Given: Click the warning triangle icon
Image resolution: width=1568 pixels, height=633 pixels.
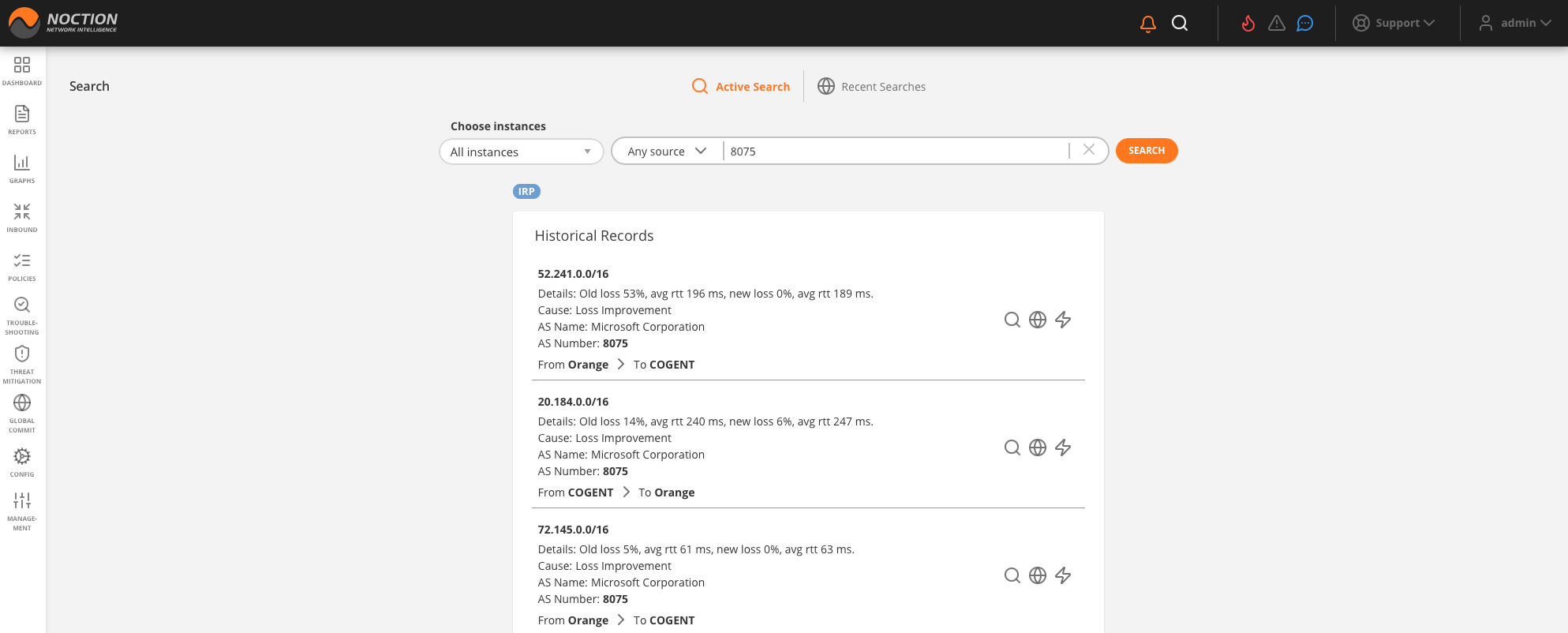Looking at the screenshot, I should pos(1277,24).
